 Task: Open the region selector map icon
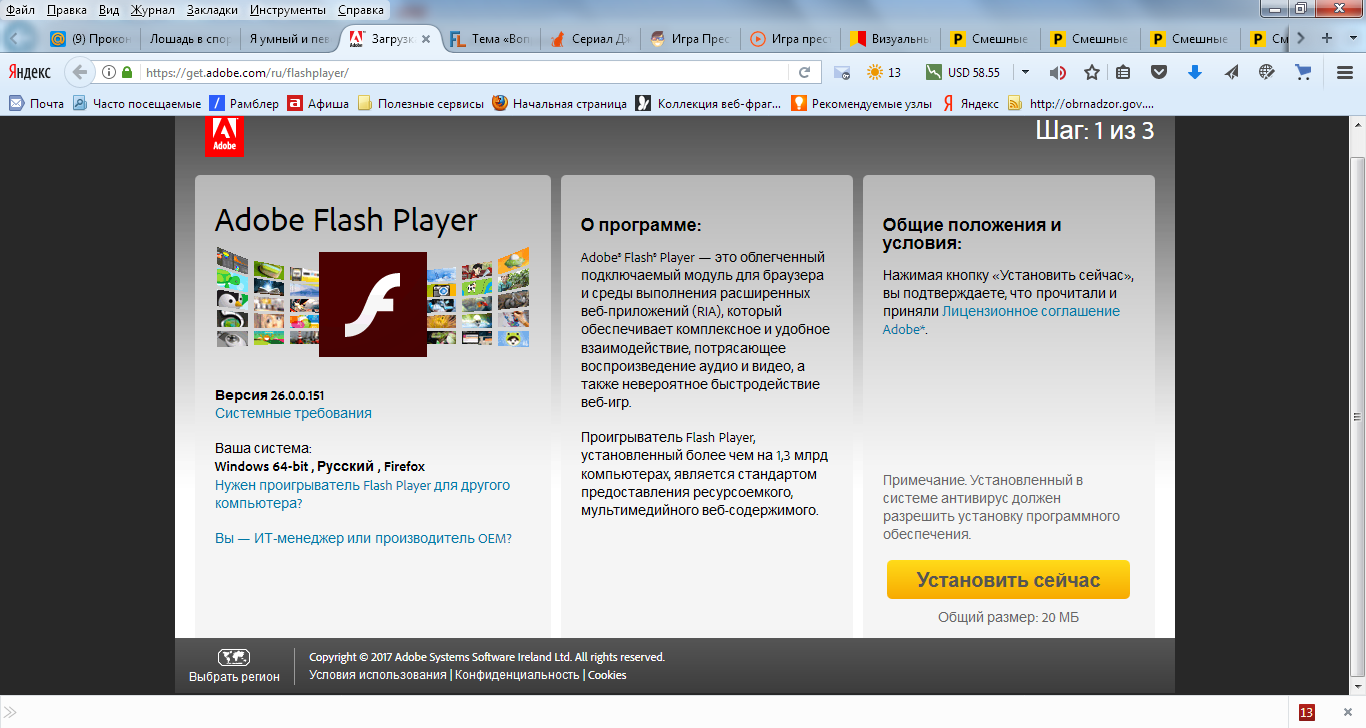pyautogui.click(x=234, y=657)
